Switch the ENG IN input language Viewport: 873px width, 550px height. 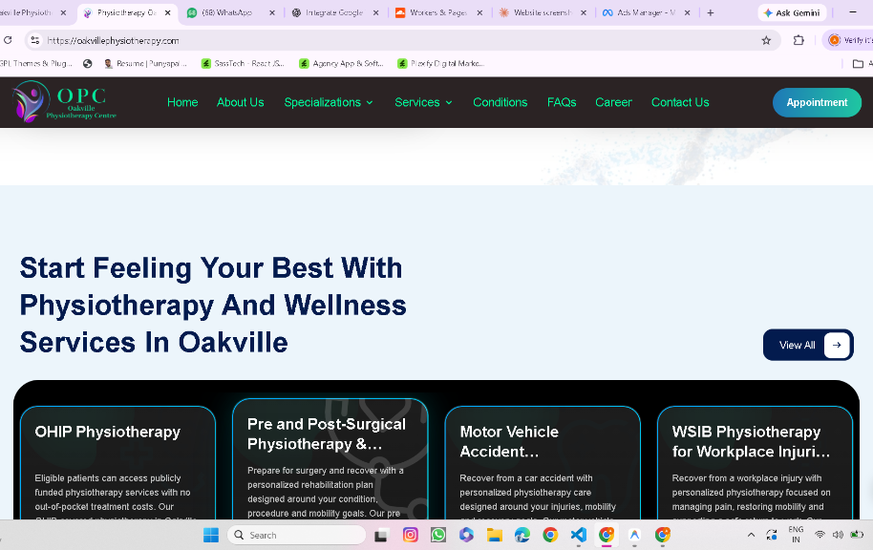point(796,534)
